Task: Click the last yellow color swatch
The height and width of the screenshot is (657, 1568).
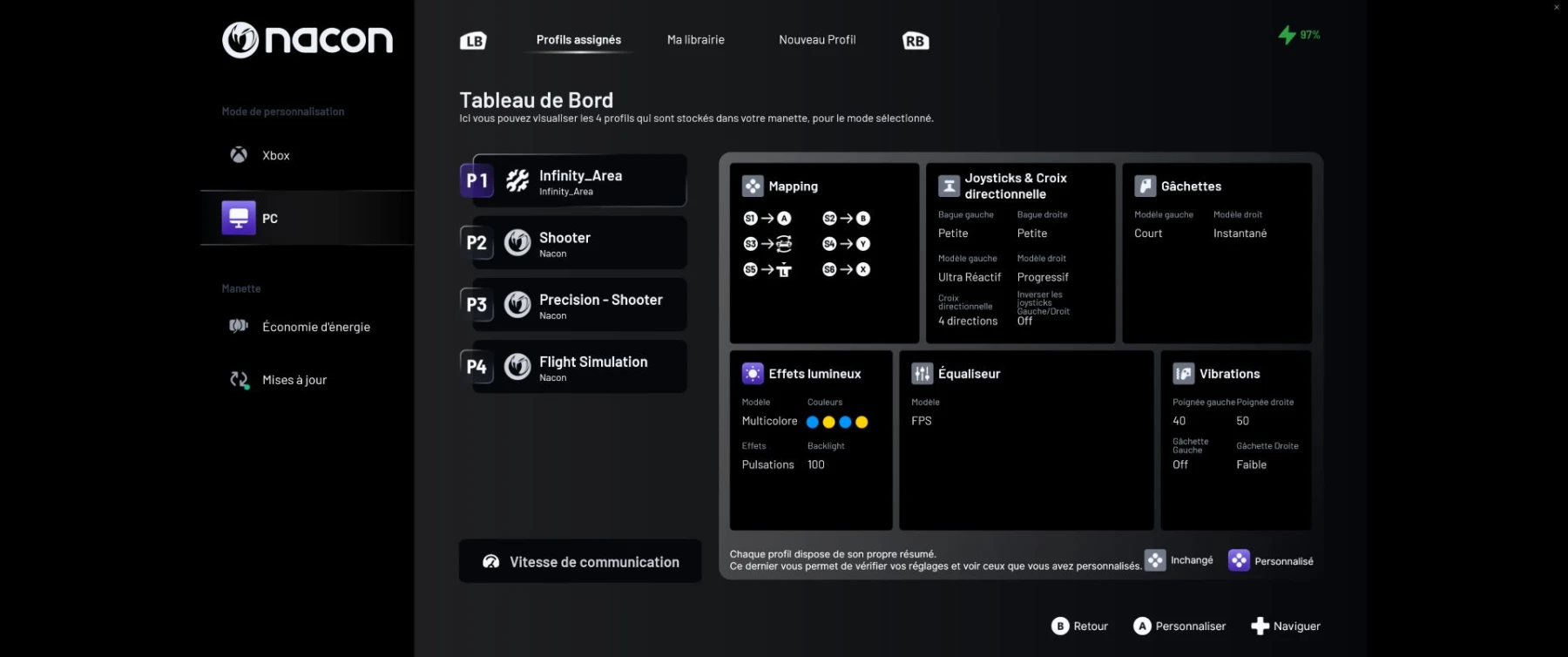Action: pyautogui.click(x=862, y=422)
